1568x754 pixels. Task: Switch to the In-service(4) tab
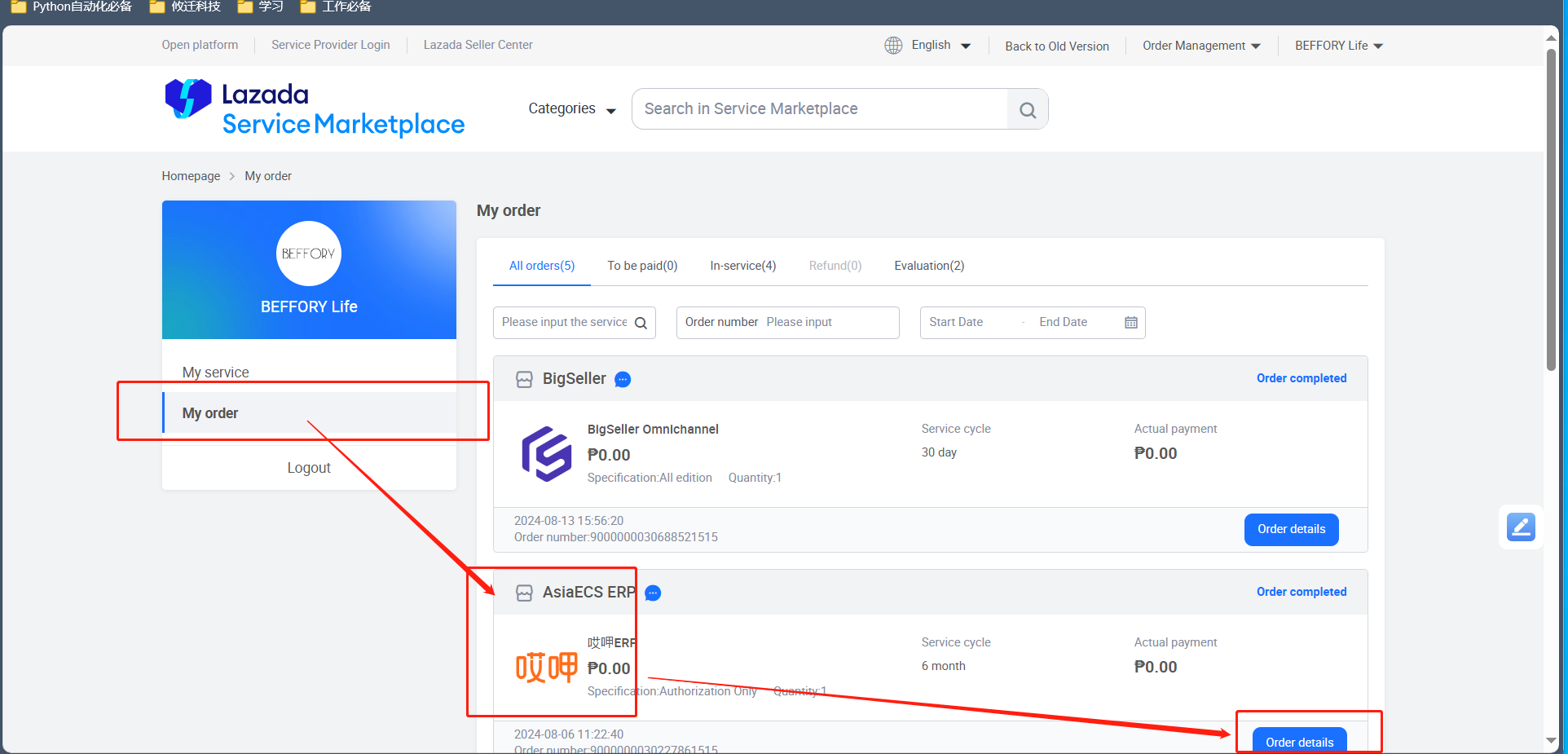coord(742,266)
